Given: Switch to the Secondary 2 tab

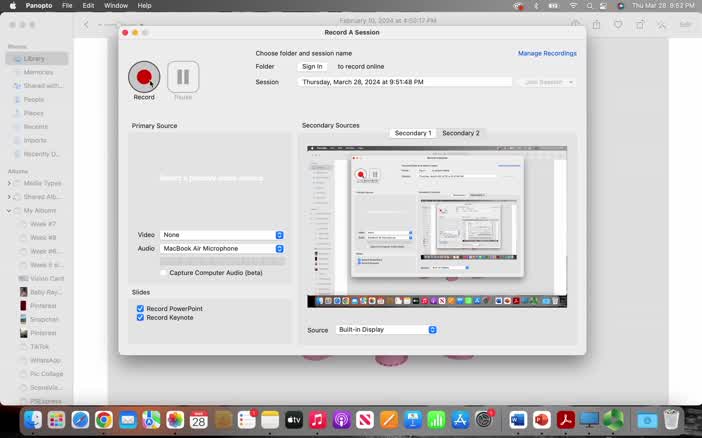Looking at the screenshot, I should [460, 133].
